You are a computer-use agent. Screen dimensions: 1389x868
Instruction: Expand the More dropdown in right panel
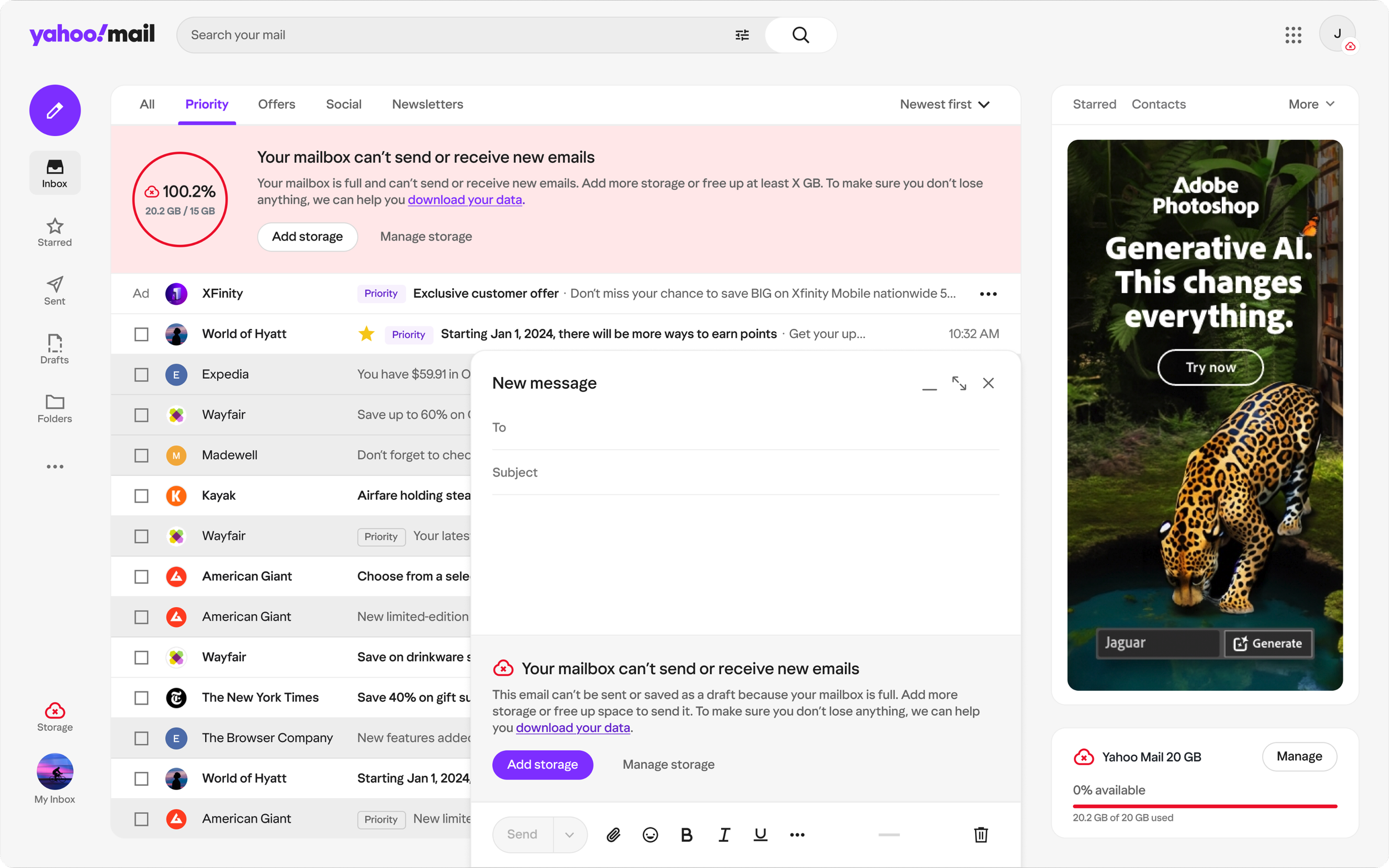tap(1311, 104)
